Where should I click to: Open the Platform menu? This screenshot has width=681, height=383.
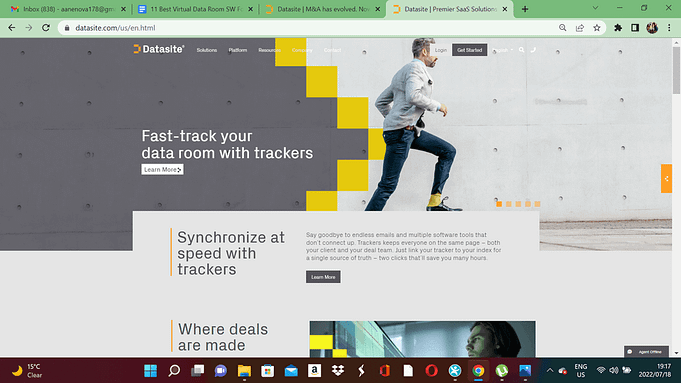coord(238,50)
